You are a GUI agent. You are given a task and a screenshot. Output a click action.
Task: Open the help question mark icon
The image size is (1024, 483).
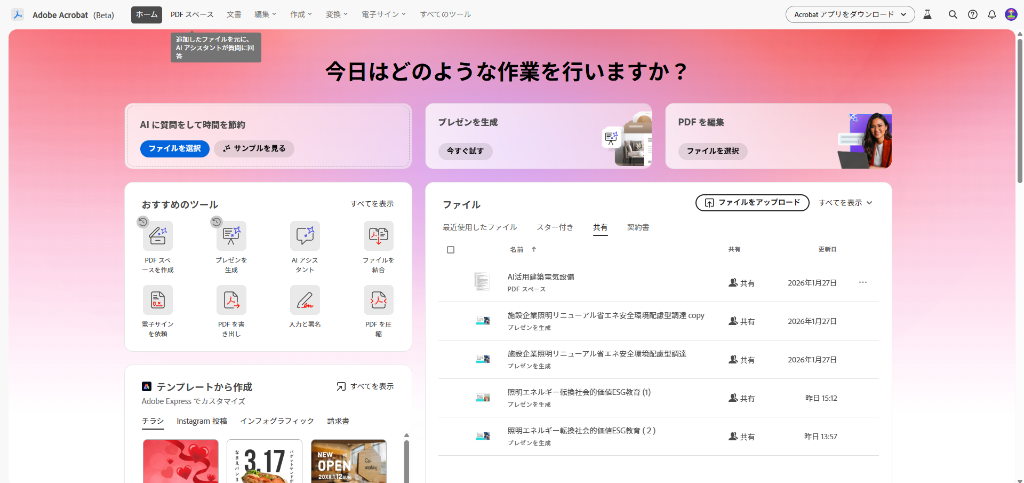pos(972,14)
